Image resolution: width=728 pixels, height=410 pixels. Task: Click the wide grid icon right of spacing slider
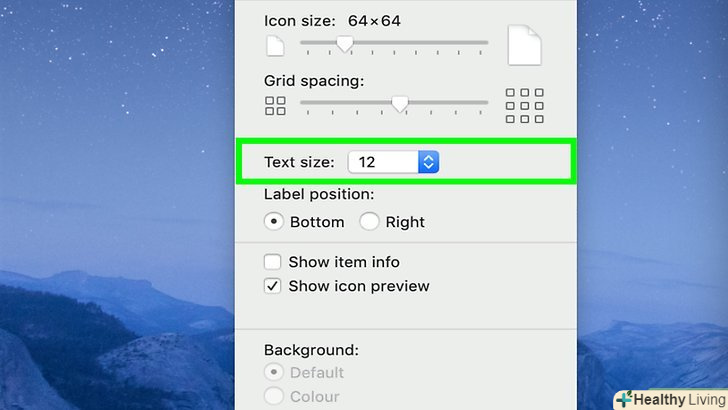coord(524,105)
